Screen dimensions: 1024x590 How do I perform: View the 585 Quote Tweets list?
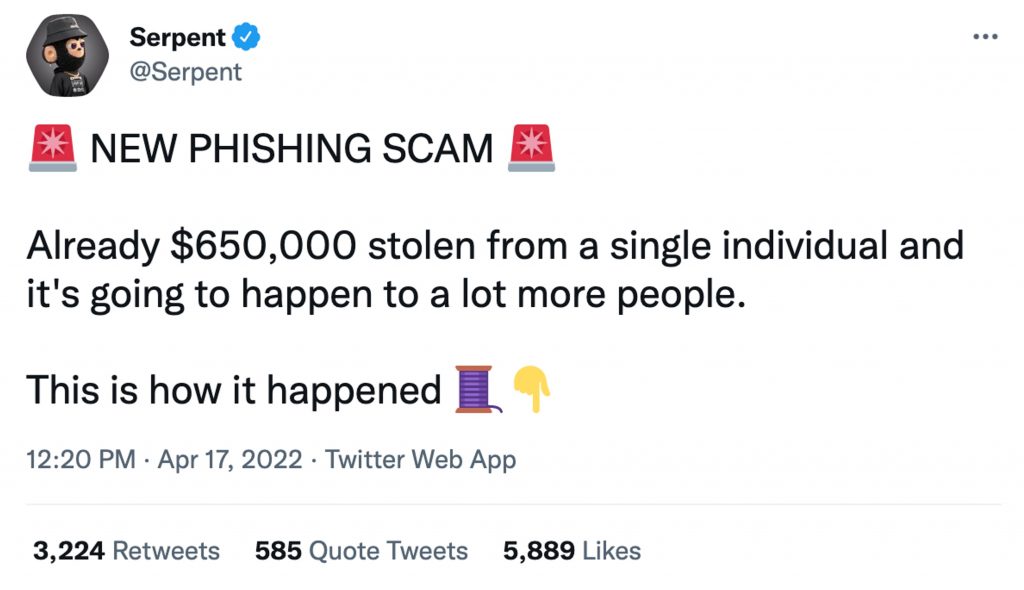point(361,551)
